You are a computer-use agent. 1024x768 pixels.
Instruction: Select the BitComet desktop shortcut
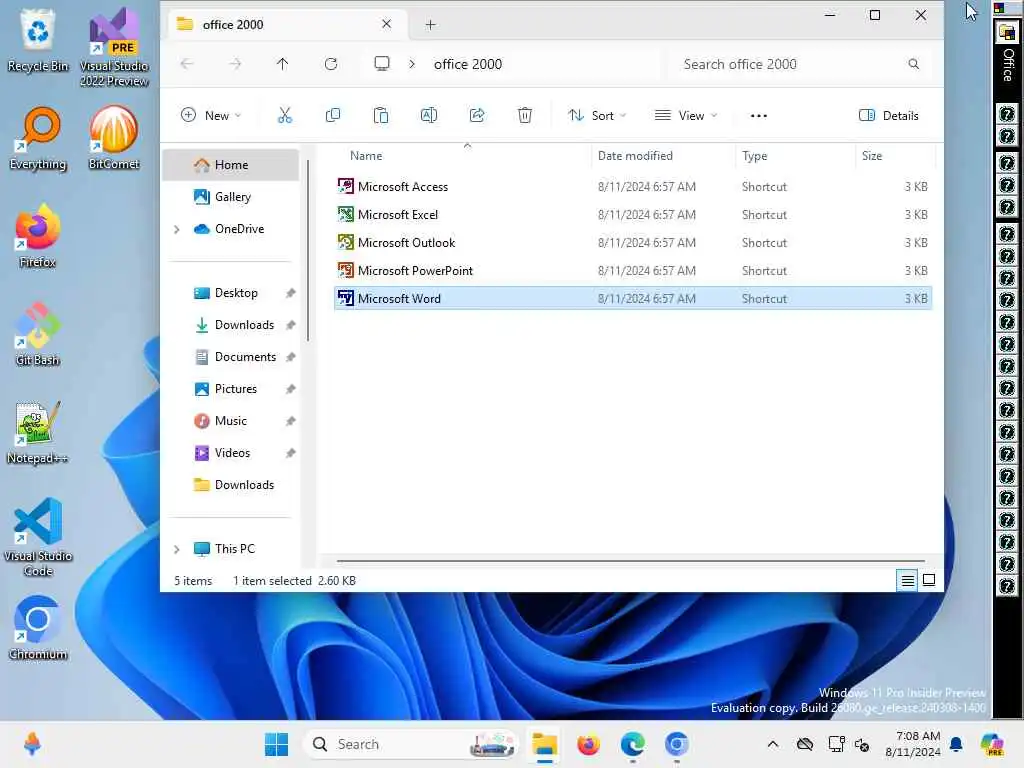[x=114, y=138]
